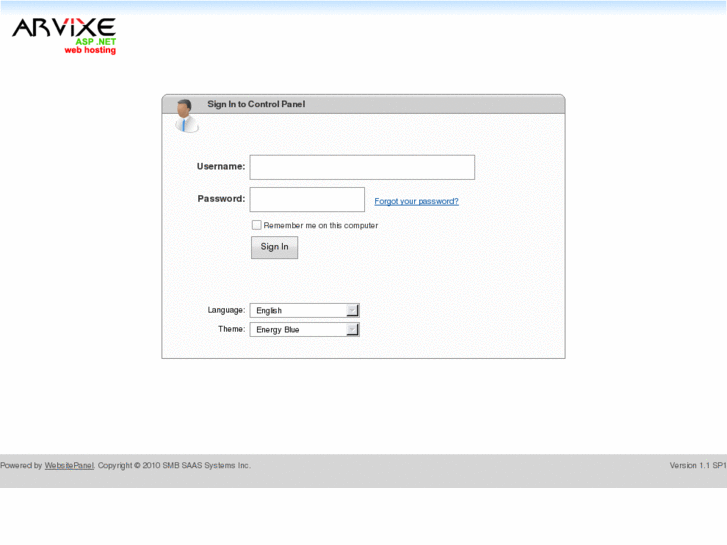Click the Copyright 2010 SMB SAAS Systems text
Viewport: 727px width, 545px height.
(x=174, y=465)
